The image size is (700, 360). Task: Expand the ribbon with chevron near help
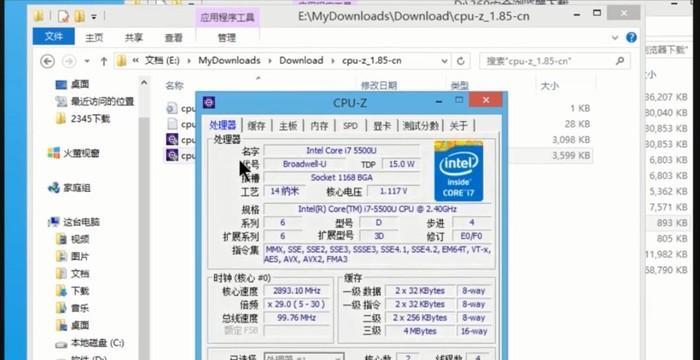[615, 38]
